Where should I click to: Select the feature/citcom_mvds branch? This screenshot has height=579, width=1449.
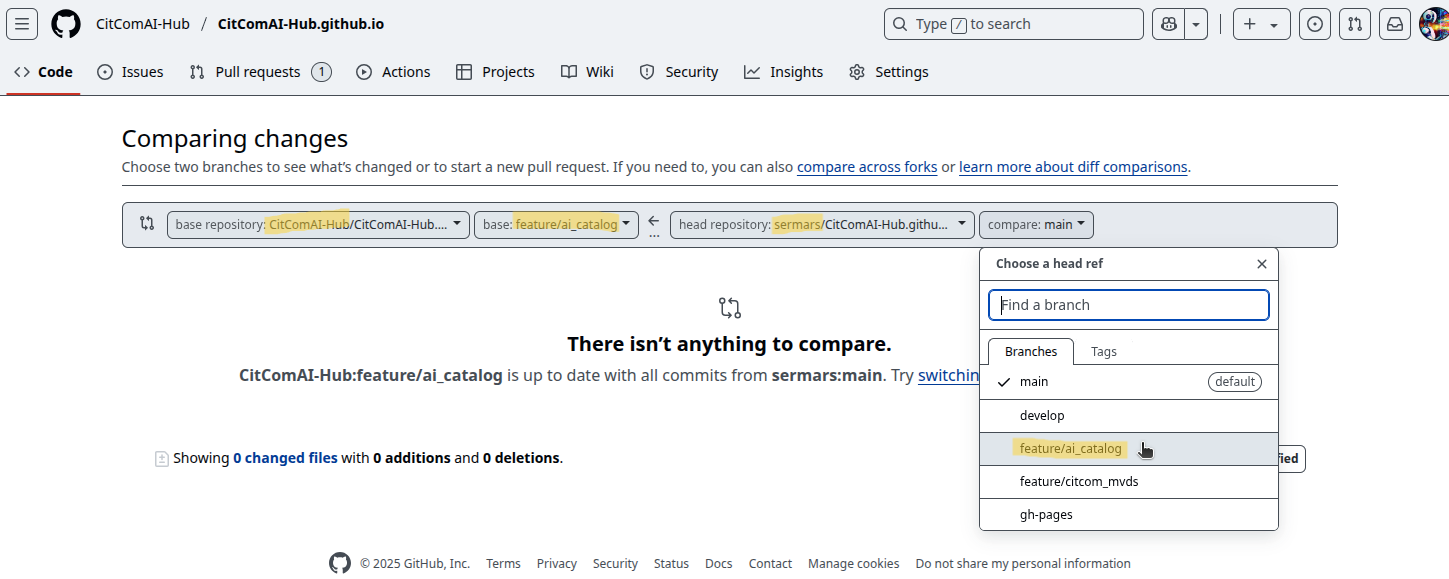[x=1129, y=482]
